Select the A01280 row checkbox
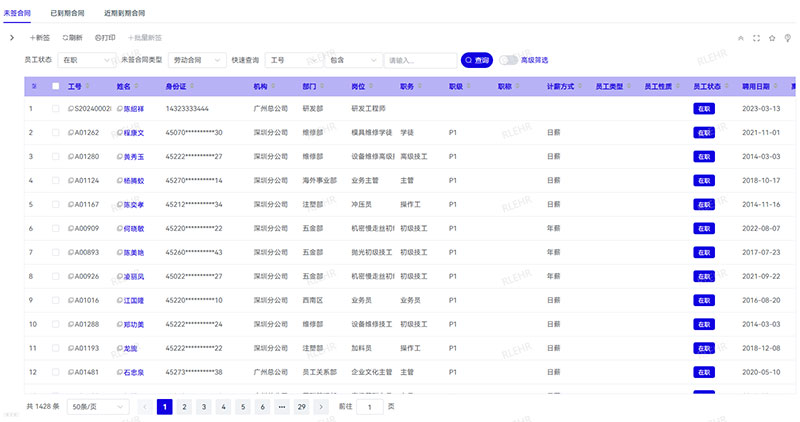This screenshot has width=800, height=422. pos(56,157)
